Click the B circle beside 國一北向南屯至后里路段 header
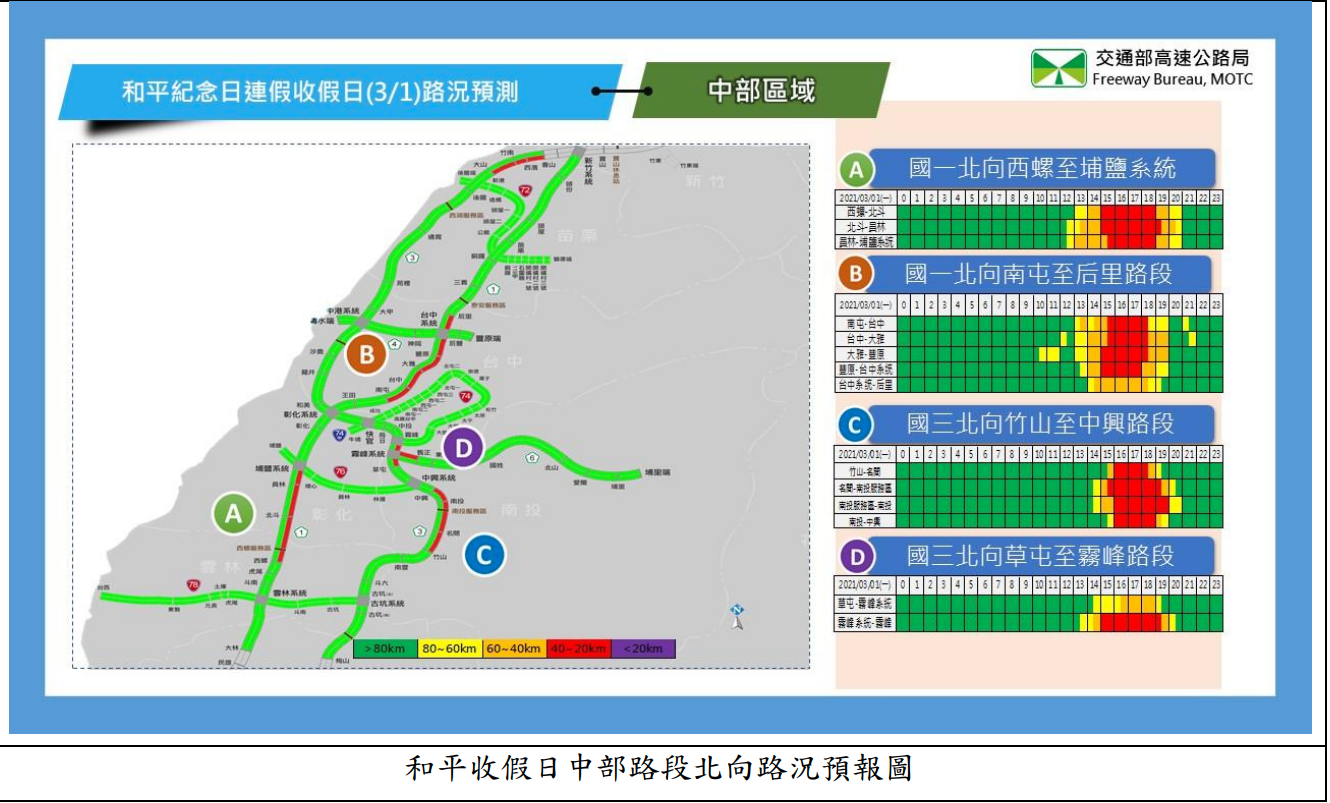This screenshot has height=803, width=1330. (x=856, y=274)
